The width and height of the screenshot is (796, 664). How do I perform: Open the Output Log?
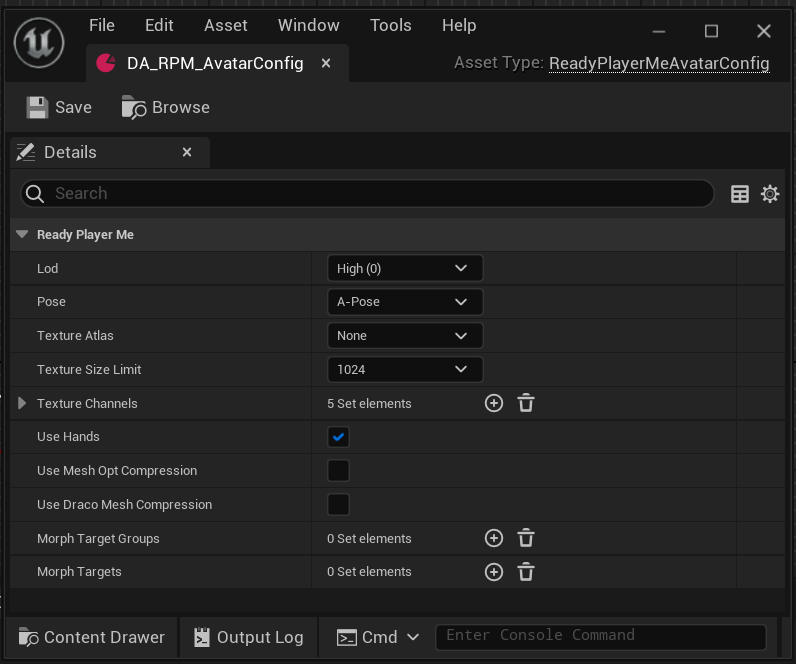(x=249, y=638)
